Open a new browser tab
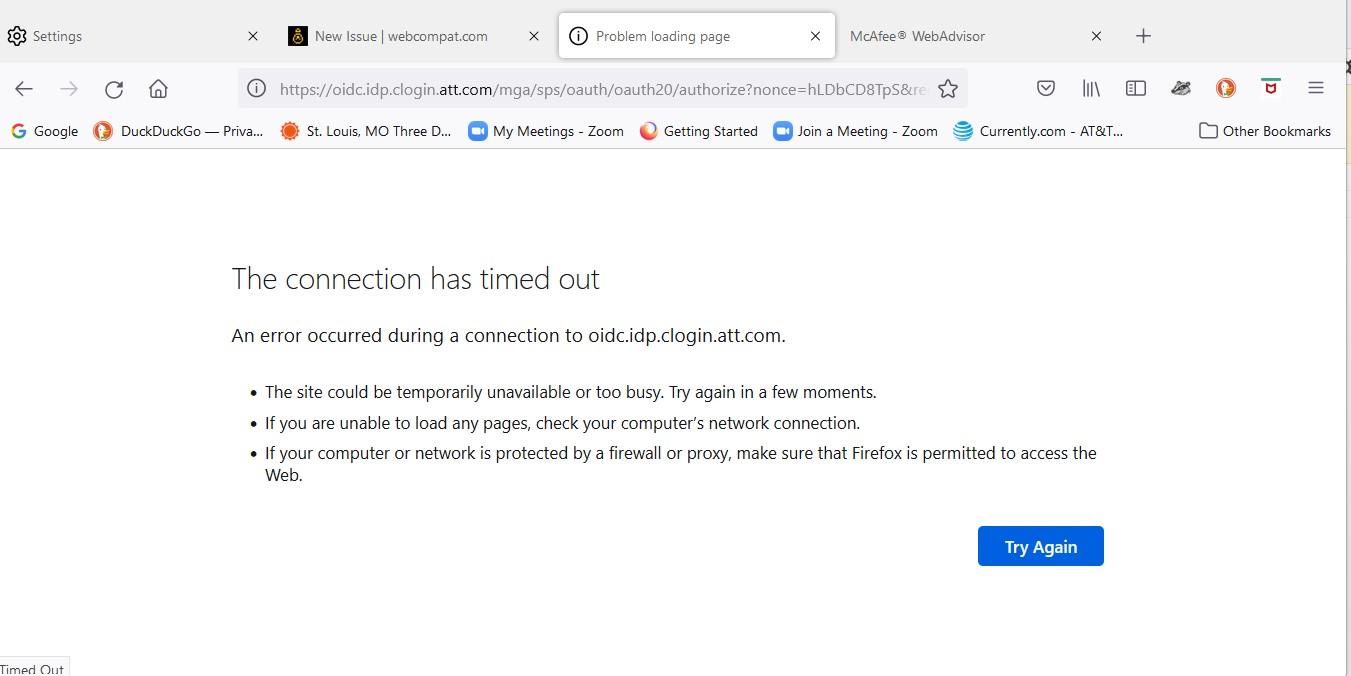The image size is (1351, 676). [1142, 36]
